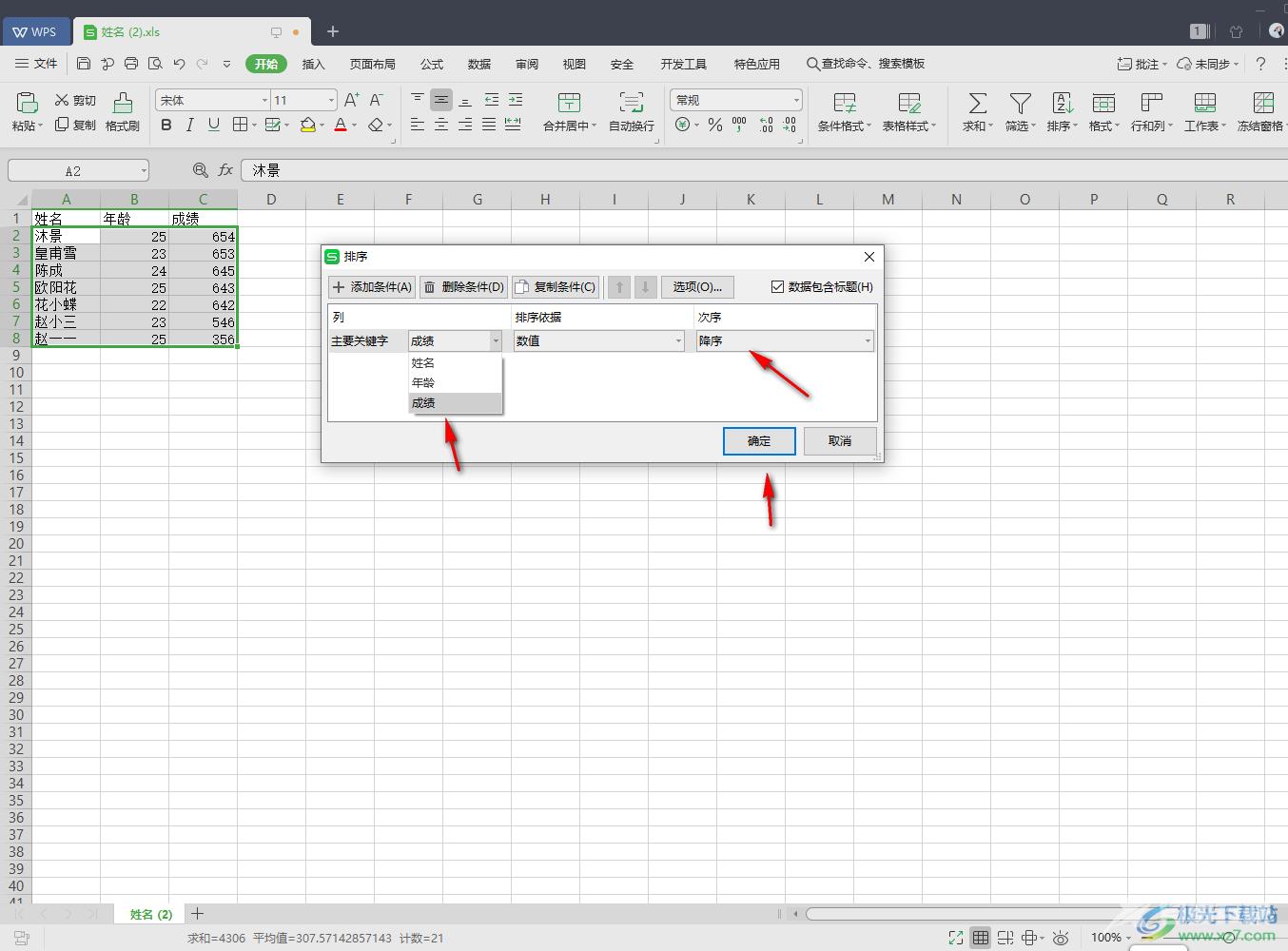
Task: Select 年龄 from the column list
Action: coord(455,382)
